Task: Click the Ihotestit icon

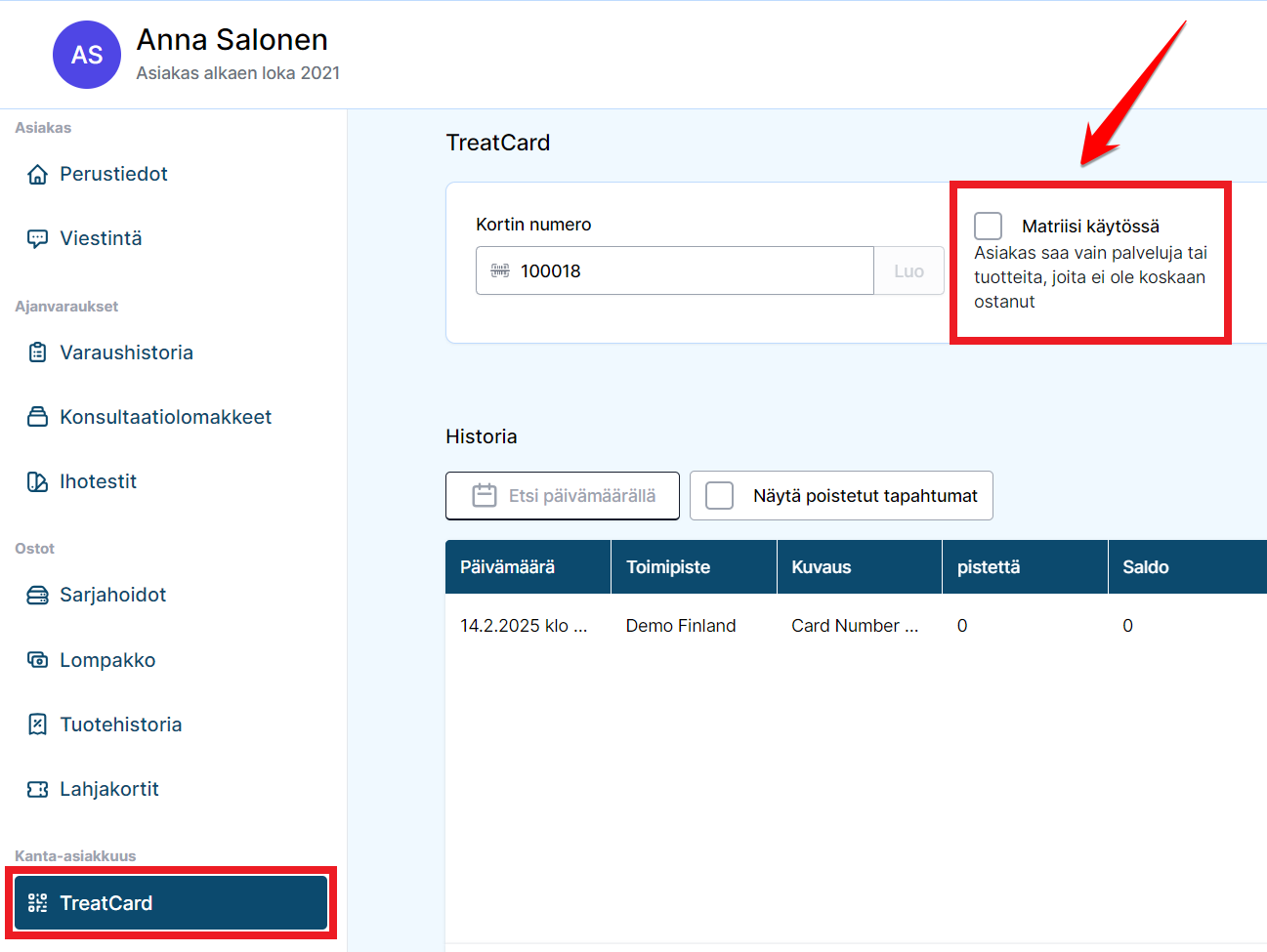Action: (37, 481)
